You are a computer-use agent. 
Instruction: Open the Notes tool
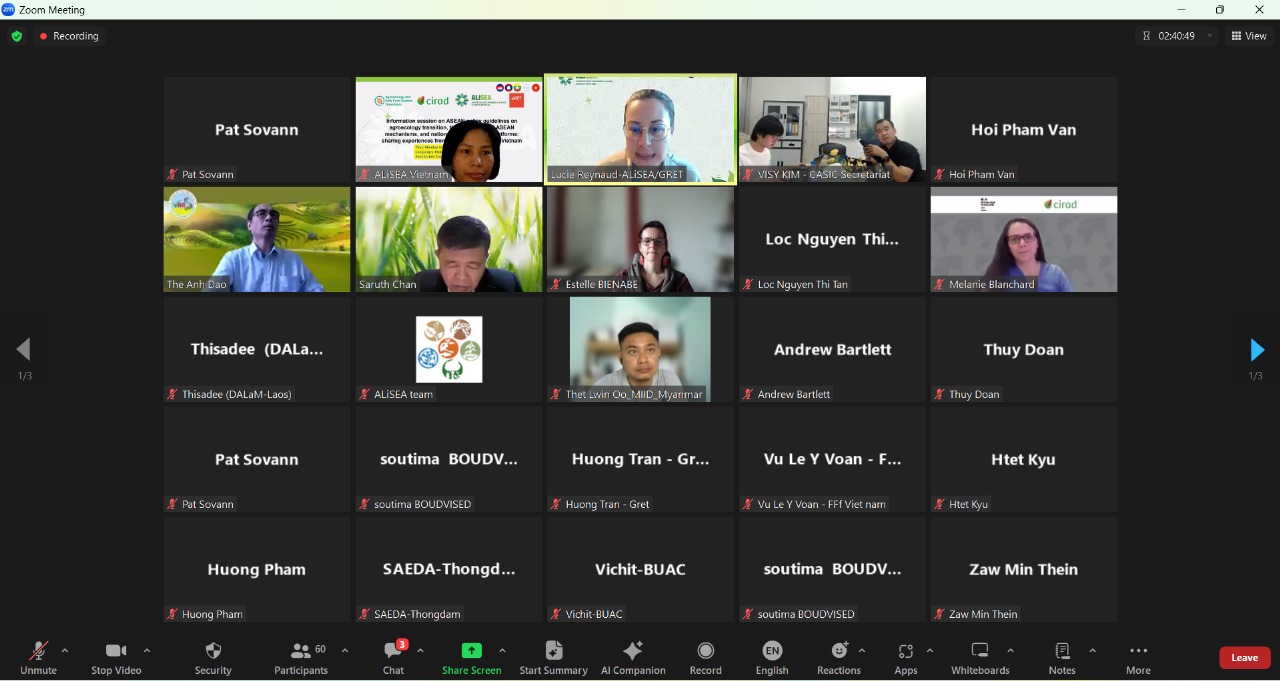coord(1062,657)
